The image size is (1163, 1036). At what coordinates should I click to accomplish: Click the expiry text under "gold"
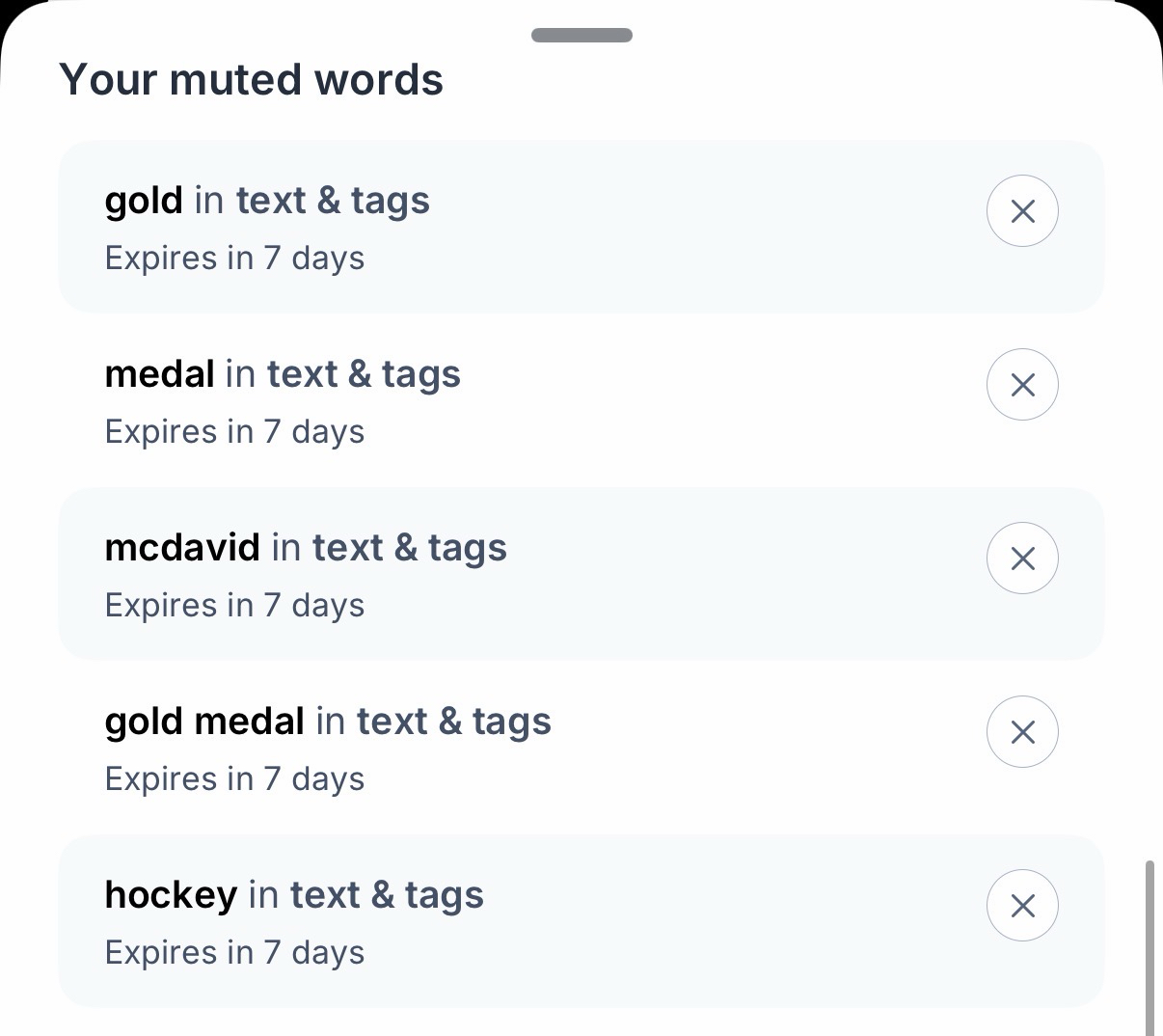click(234, 259)
